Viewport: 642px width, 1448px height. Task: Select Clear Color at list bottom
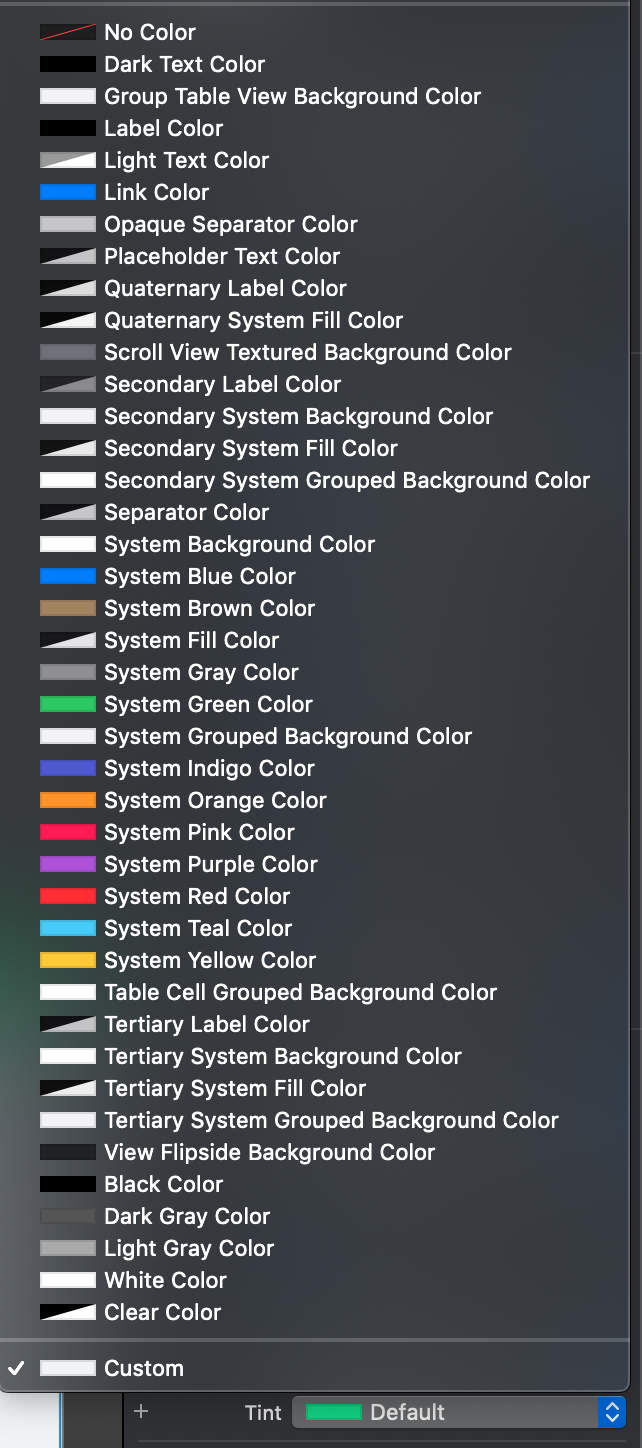click(162, 1312)
